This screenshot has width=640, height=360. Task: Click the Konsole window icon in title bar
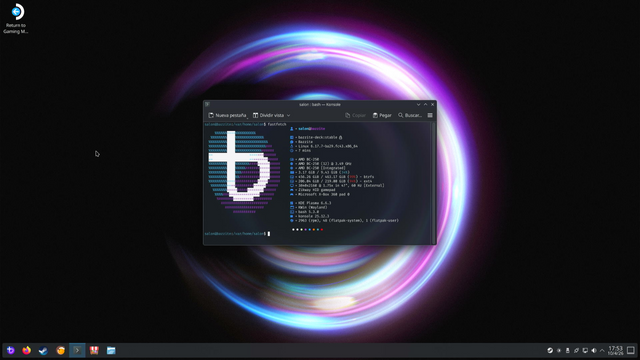(x=207, y=104)
